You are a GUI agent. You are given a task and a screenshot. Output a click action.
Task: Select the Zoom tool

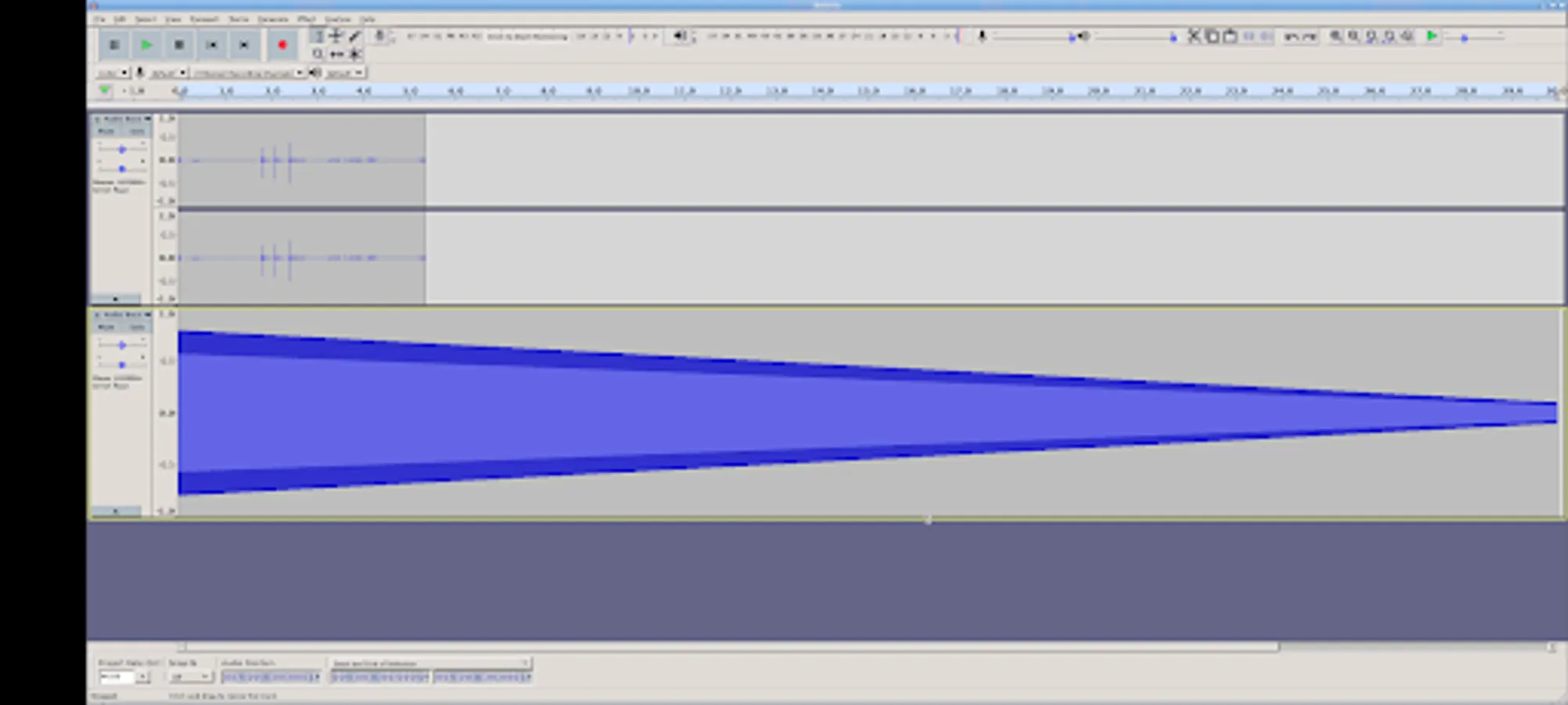317,53
